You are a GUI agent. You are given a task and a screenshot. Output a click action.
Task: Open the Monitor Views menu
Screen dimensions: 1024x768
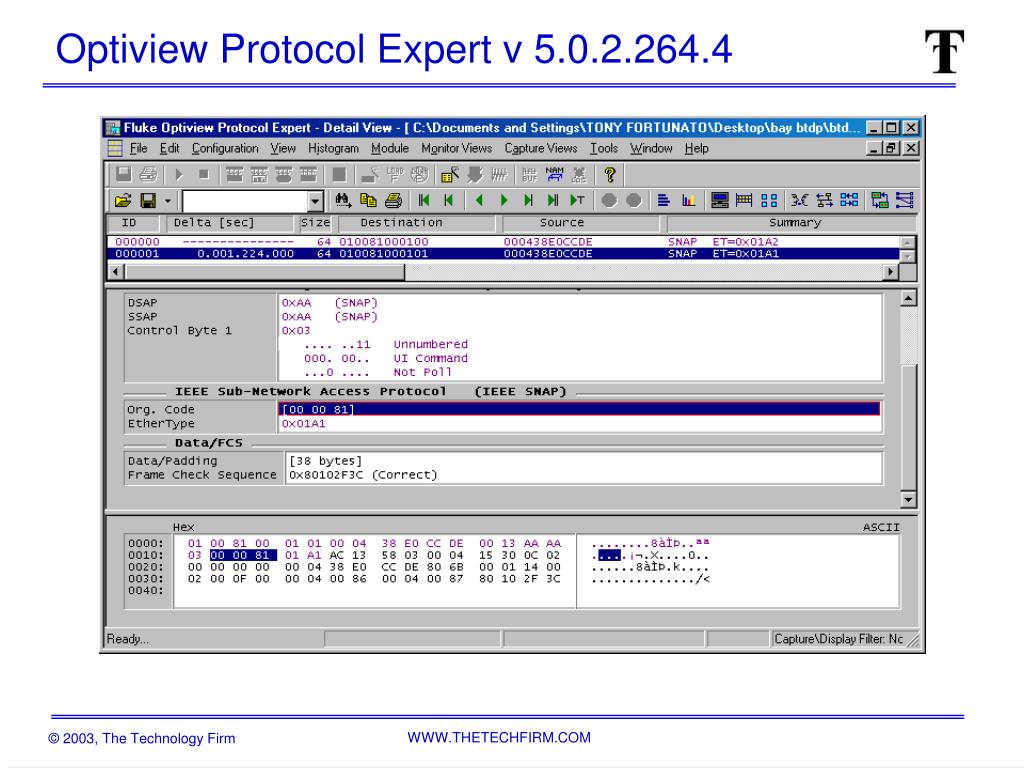[x=456, y=148]
